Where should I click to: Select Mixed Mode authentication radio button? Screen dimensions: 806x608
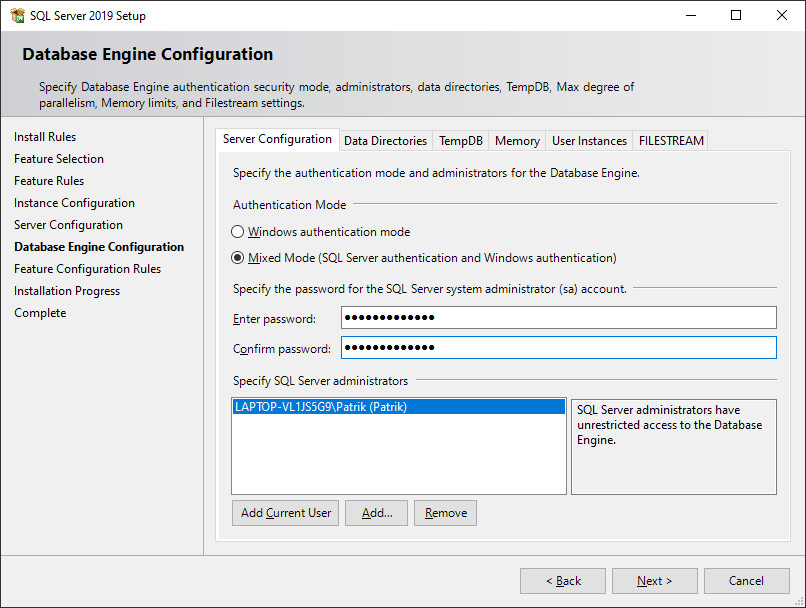click(x=237, y=257)
